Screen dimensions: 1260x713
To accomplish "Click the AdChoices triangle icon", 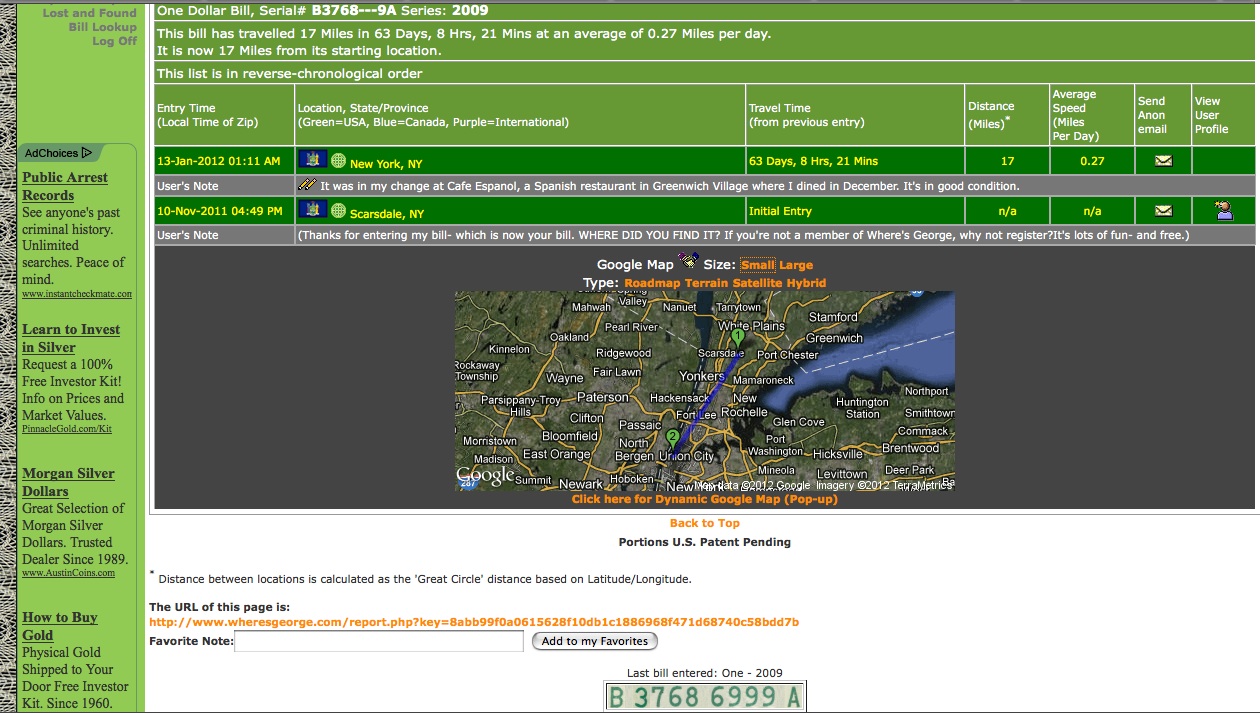I will point(87,153).
